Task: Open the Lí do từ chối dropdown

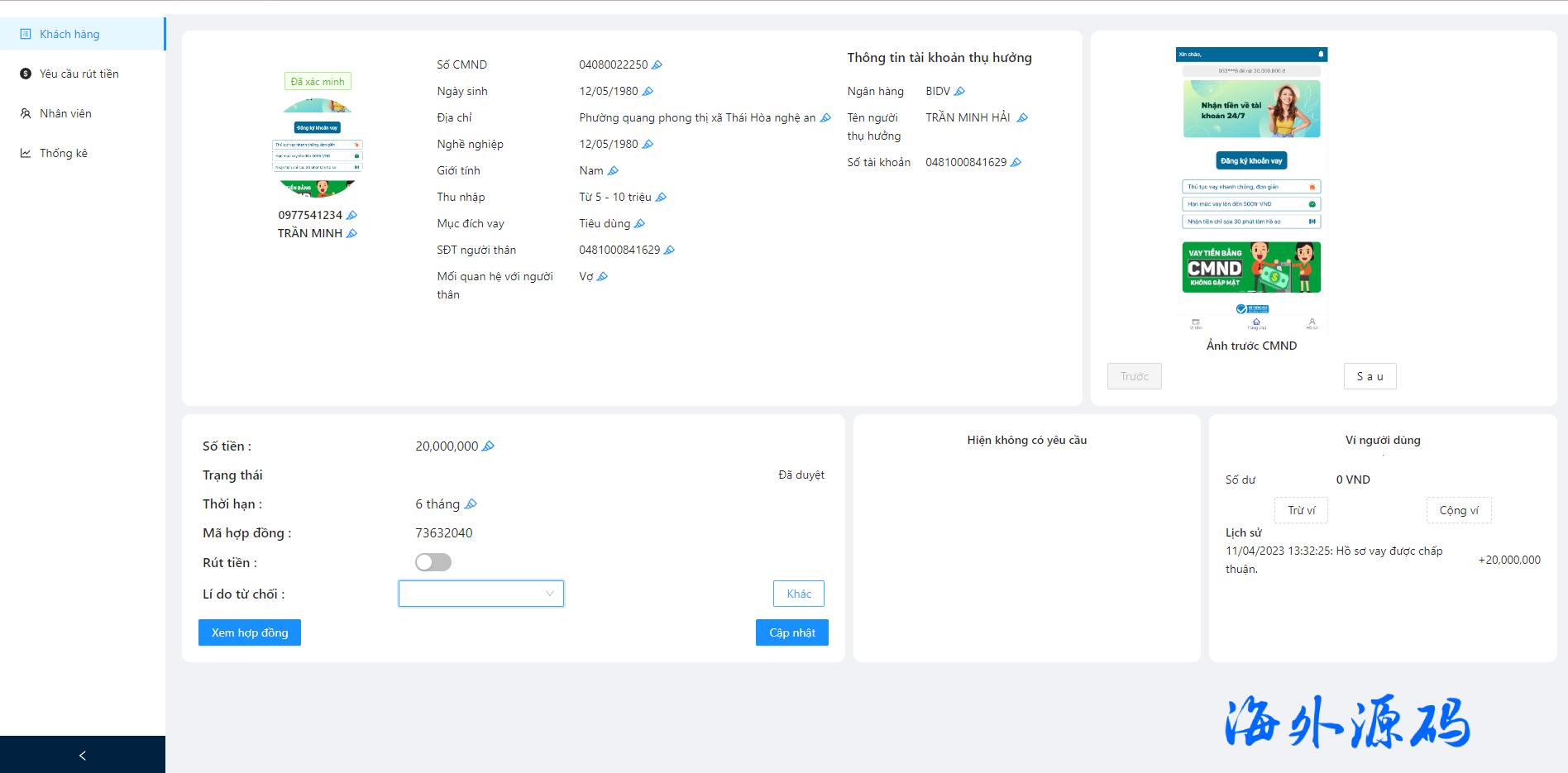Action: (480, 594)
